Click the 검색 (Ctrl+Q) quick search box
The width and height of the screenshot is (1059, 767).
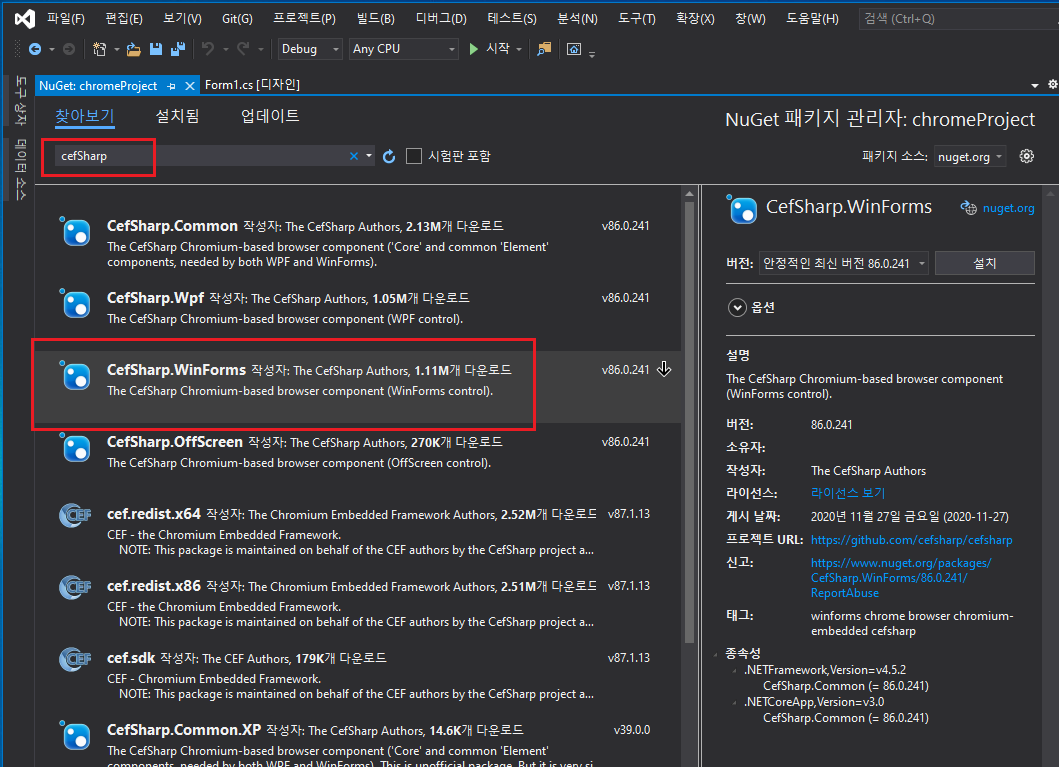click(958, 19)
